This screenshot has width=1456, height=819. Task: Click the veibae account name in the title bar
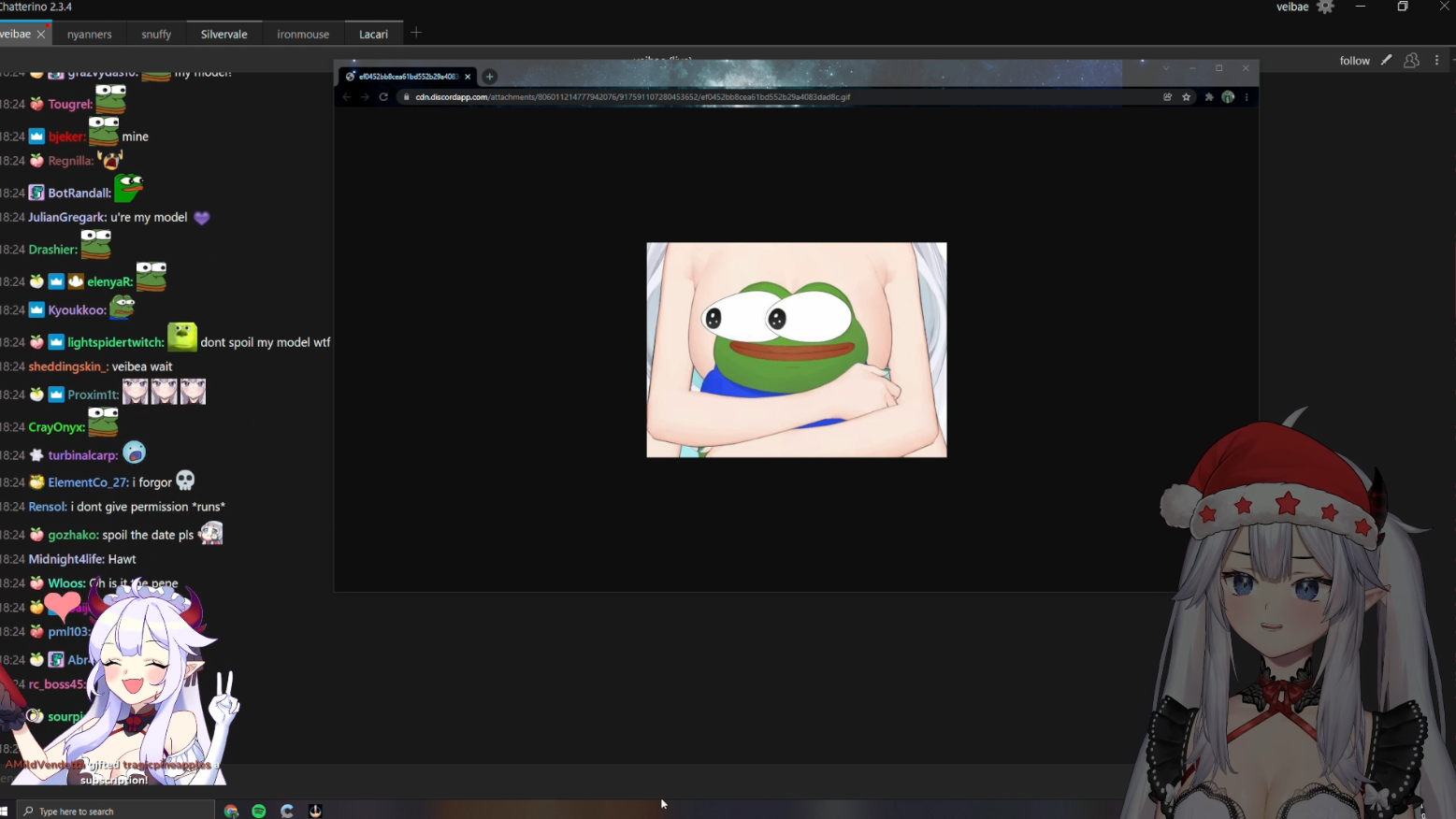pos(1292,7)
